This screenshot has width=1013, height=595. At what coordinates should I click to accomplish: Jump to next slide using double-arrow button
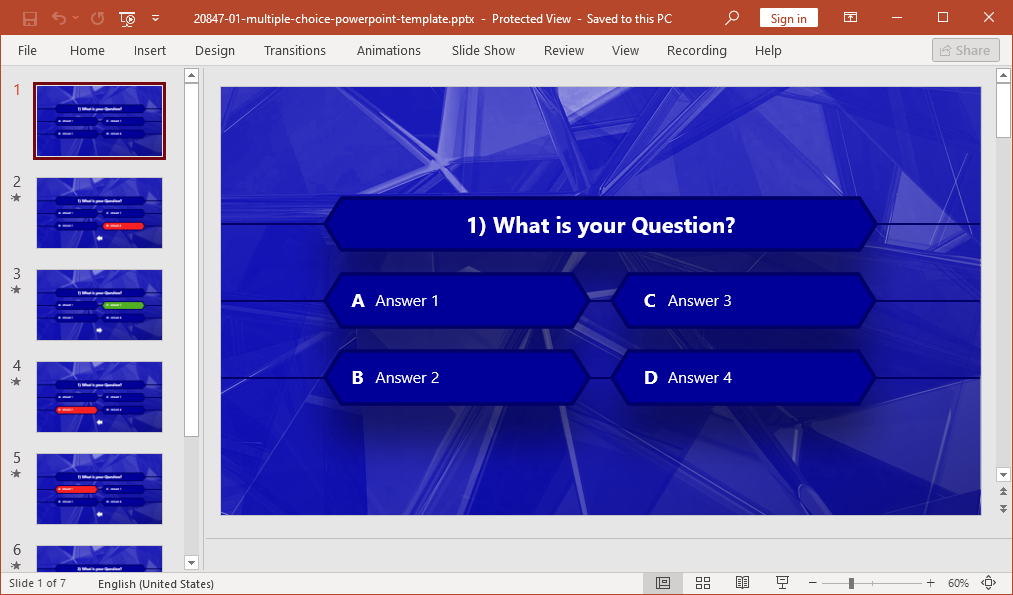(1003, 509)
